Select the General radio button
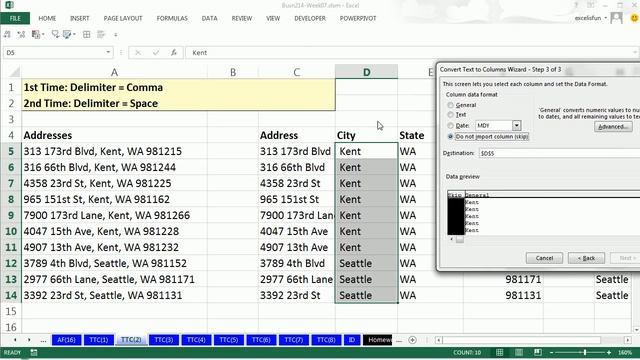640x360 pixels. [x=451, y=105]
